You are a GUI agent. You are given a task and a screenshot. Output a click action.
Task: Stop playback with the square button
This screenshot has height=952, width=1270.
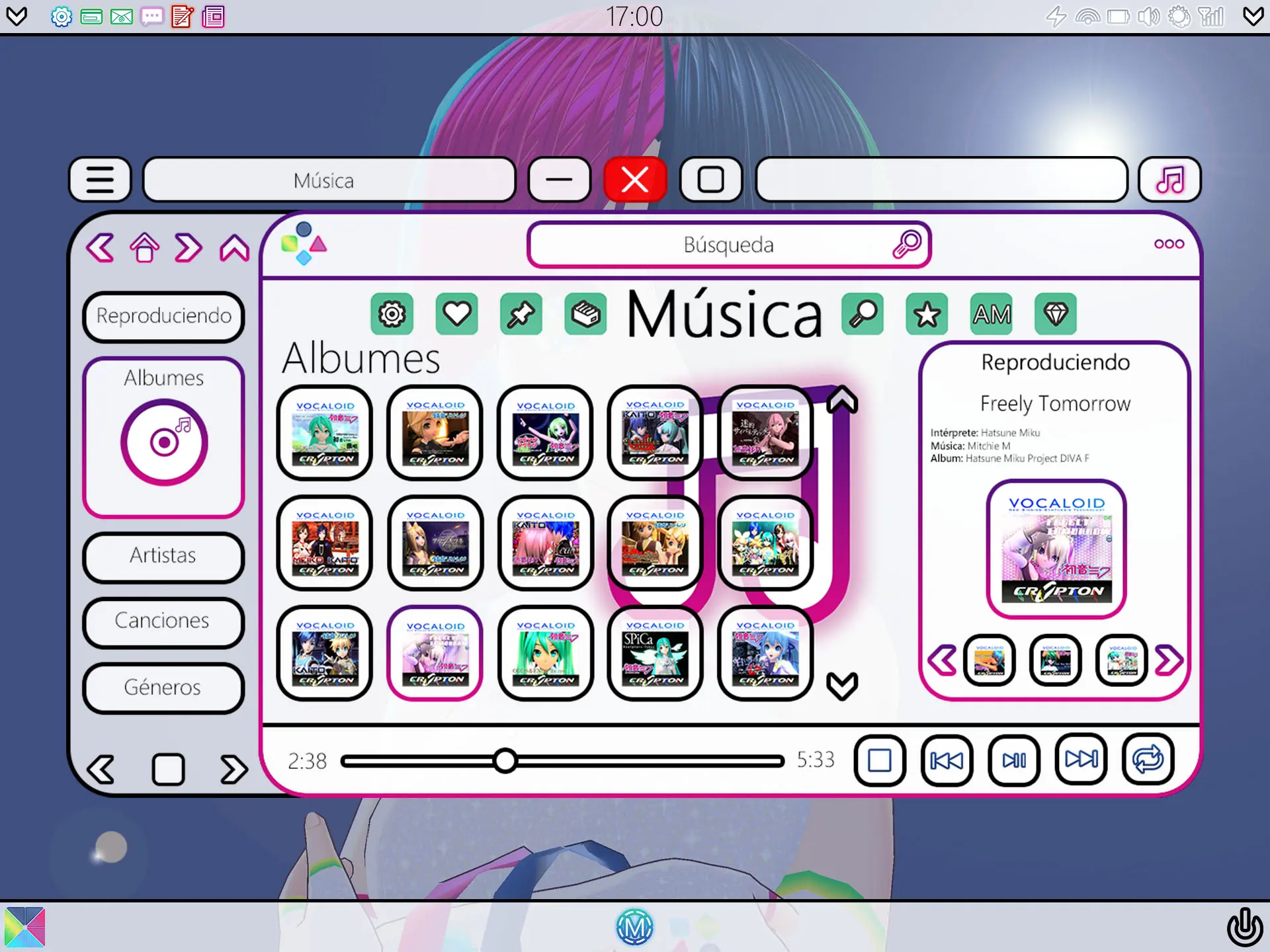click(x=879, y=760)
